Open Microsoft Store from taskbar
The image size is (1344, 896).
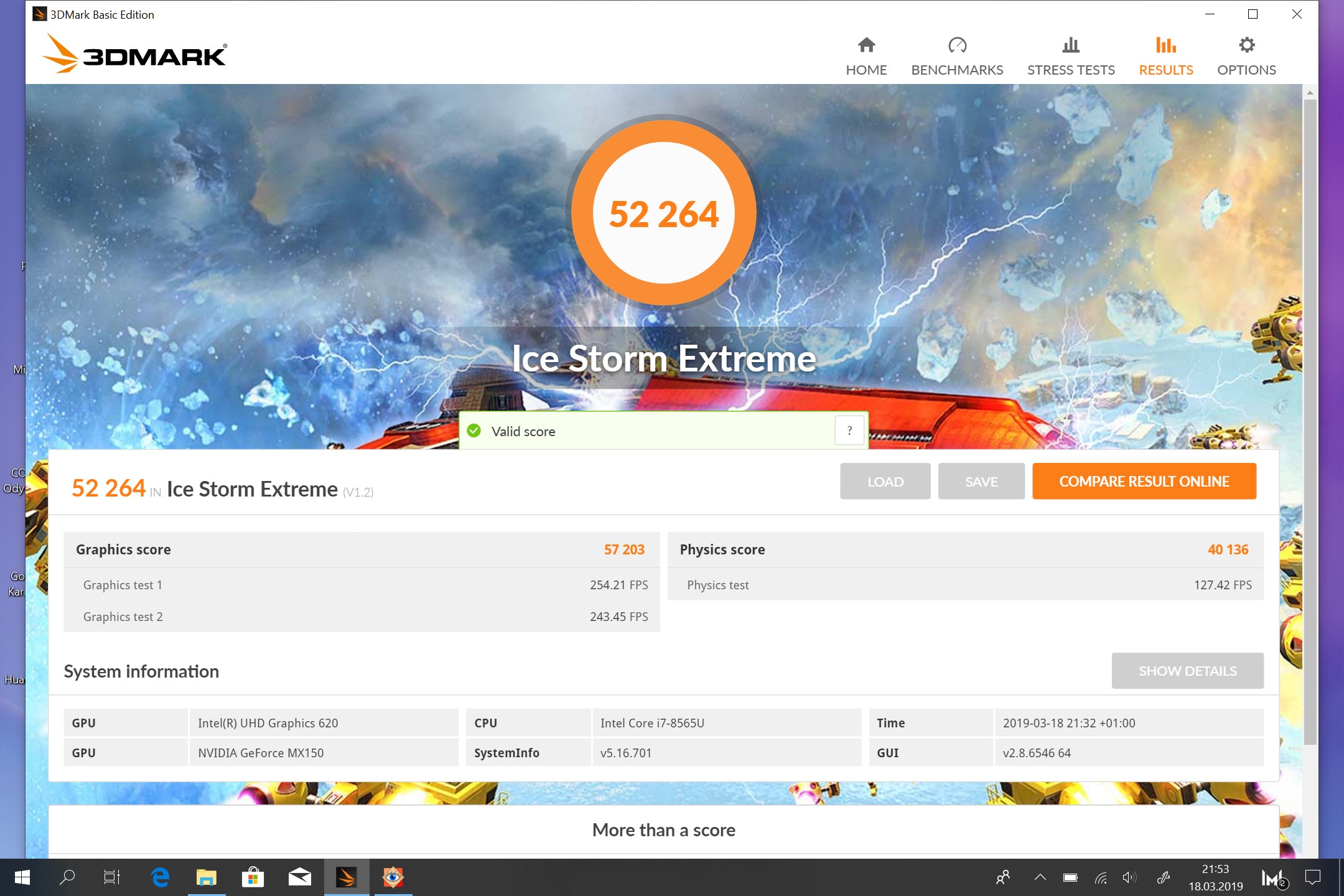(253, 877)
